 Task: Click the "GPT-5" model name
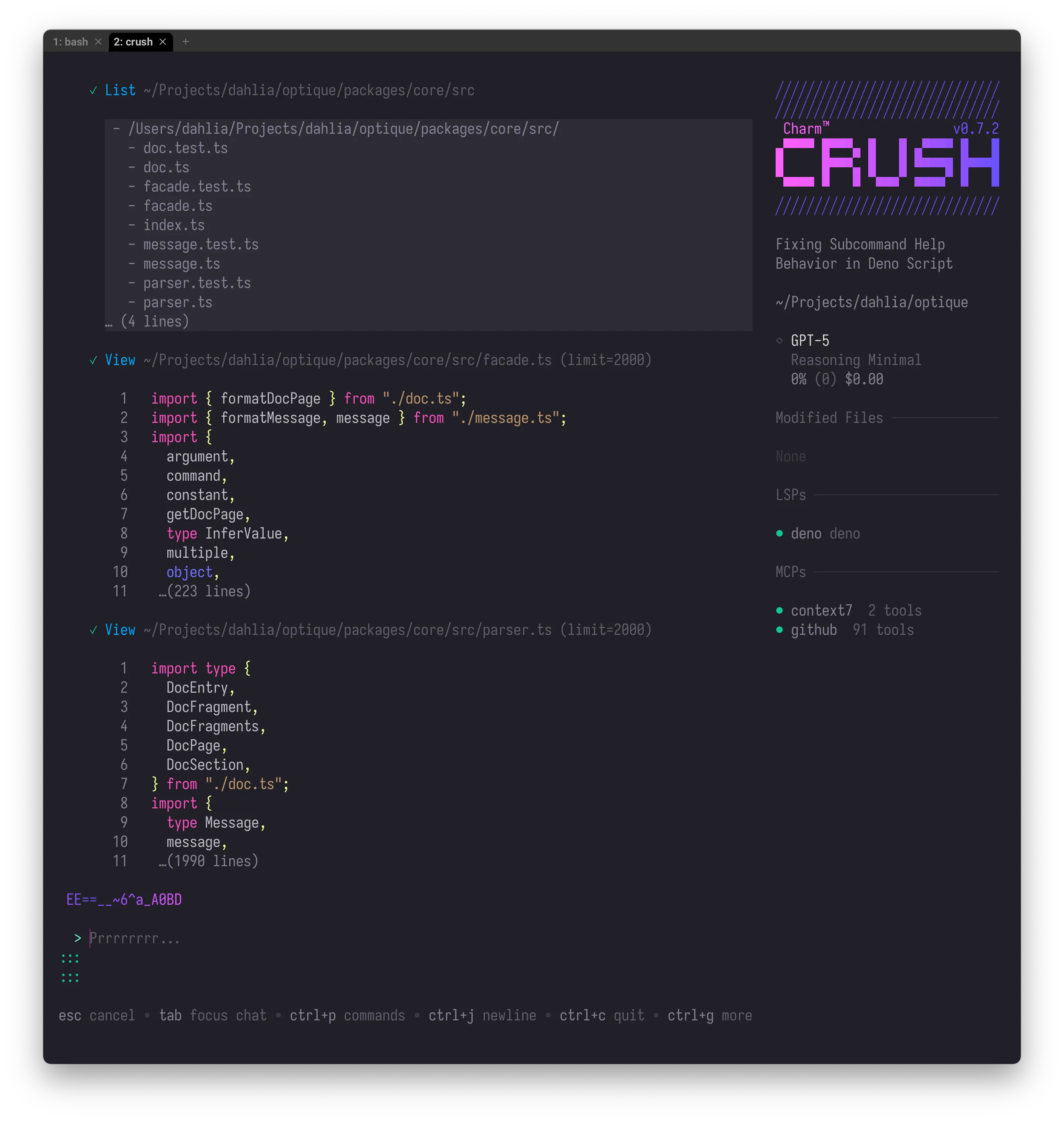[x=810, y=341]
